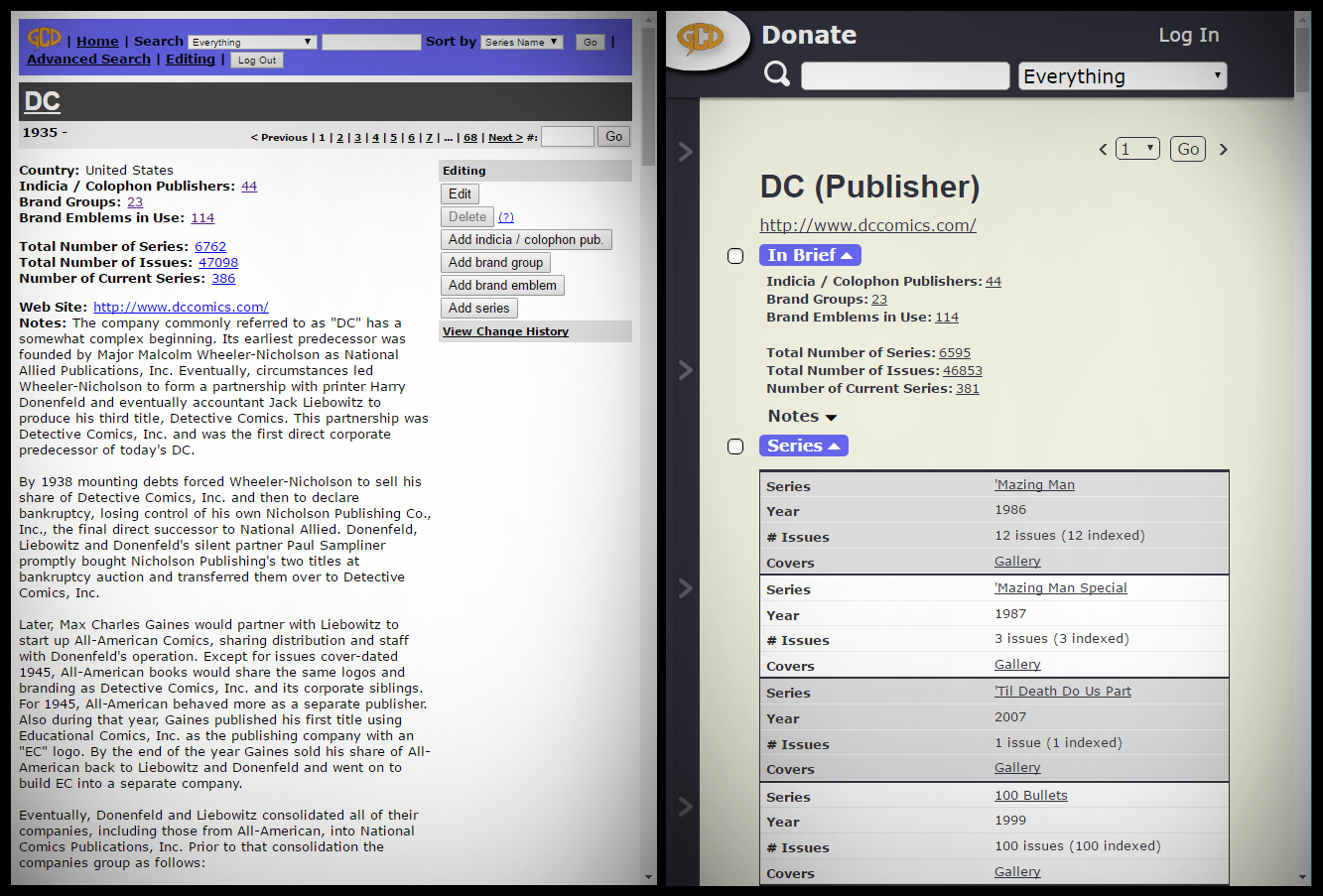Open the 'Mazing Man Special series link
Viewport: 1323px width, 896px height.
click(x=1061, y=588)
